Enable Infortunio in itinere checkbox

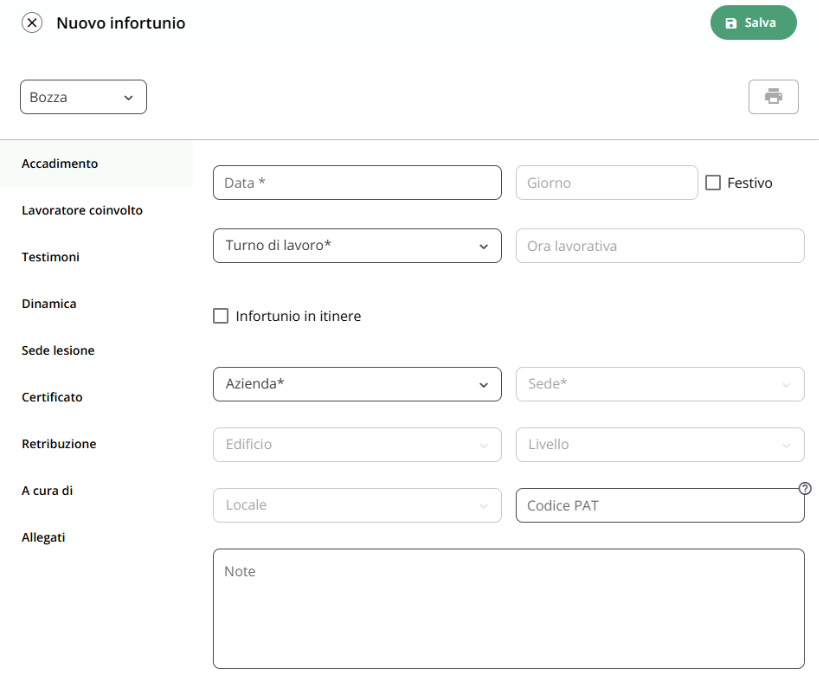click(220, 316)
